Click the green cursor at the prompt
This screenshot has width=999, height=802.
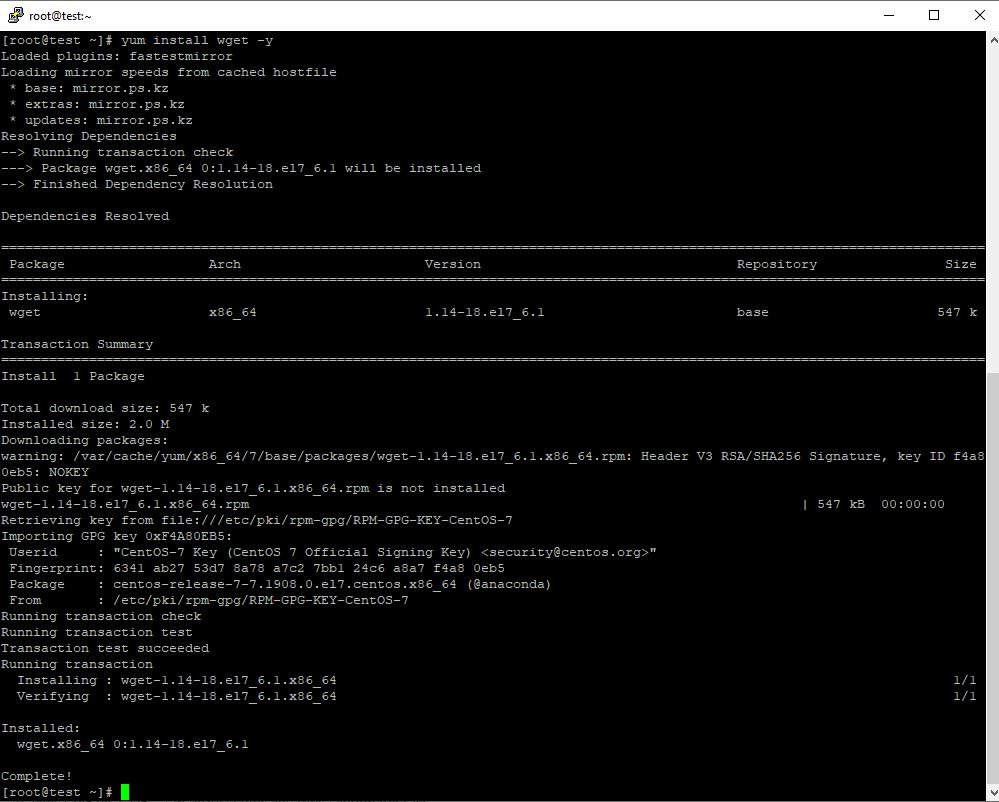pos(125,792)
